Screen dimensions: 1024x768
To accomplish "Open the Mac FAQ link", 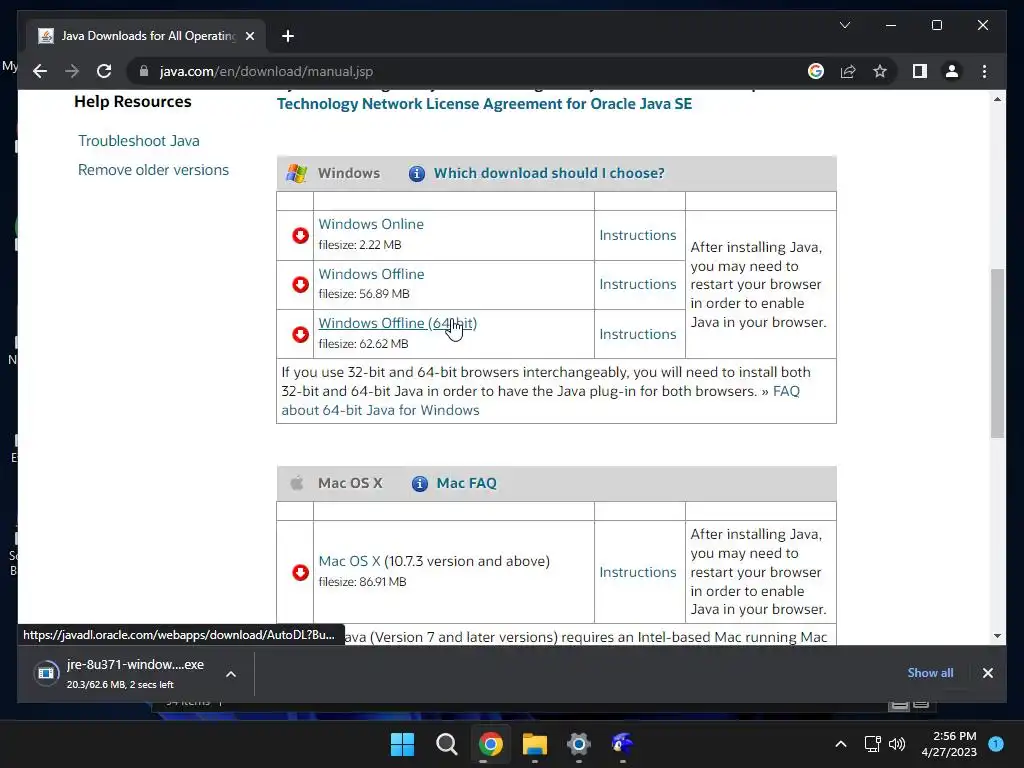I will click(466, 483).
